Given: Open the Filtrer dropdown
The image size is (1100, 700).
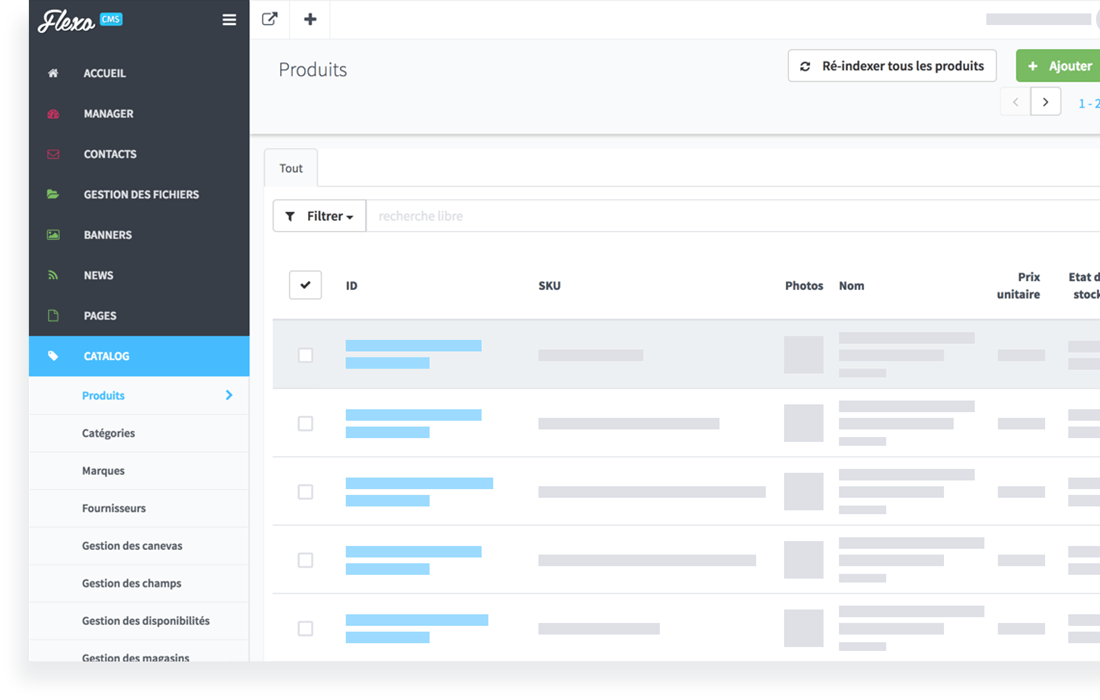Looking at the screenshot, I should click(x=319, y=216).
